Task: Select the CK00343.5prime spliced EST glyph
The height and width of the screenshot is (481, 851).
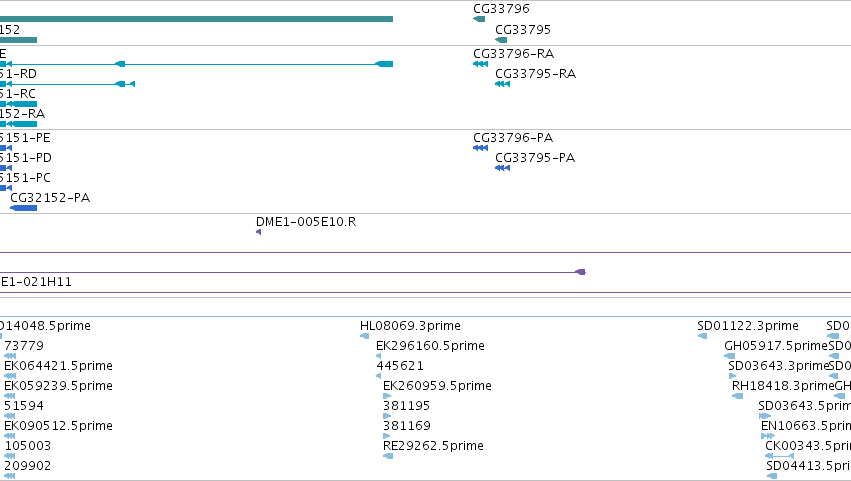Action: coord(779,456)
